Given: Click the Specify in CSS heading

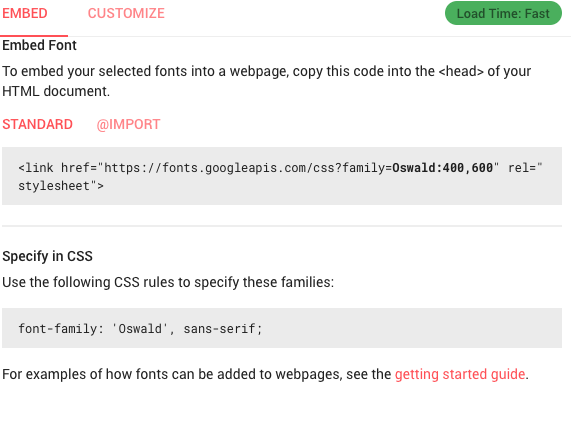Looking at the screenshot, I should [47, 256].
